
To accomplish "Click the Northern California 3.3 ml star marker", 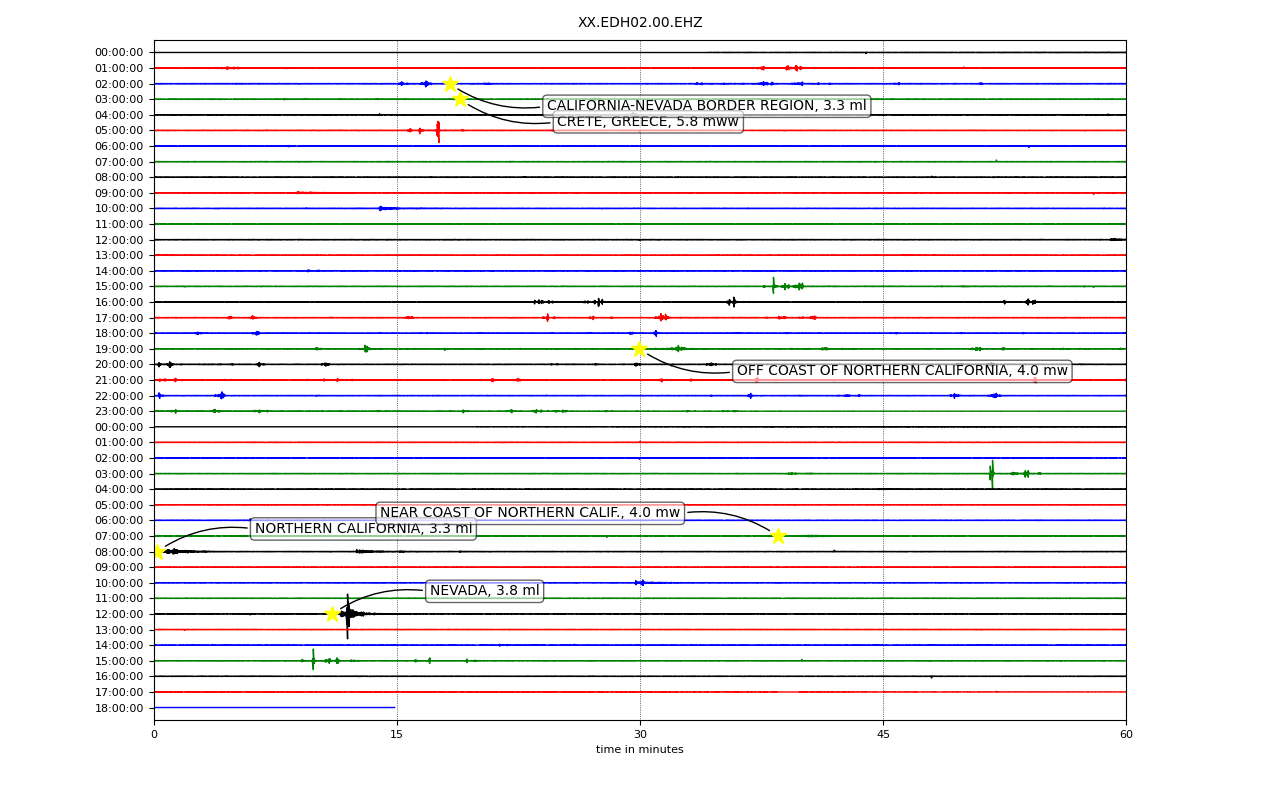I will pos(157,552).
